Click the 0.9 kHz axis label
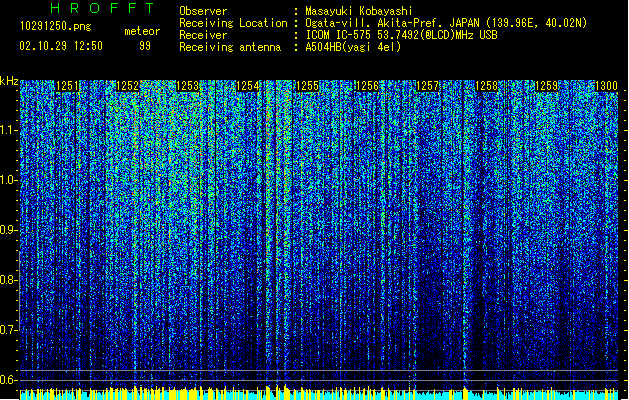 click(x=9, y=230)
